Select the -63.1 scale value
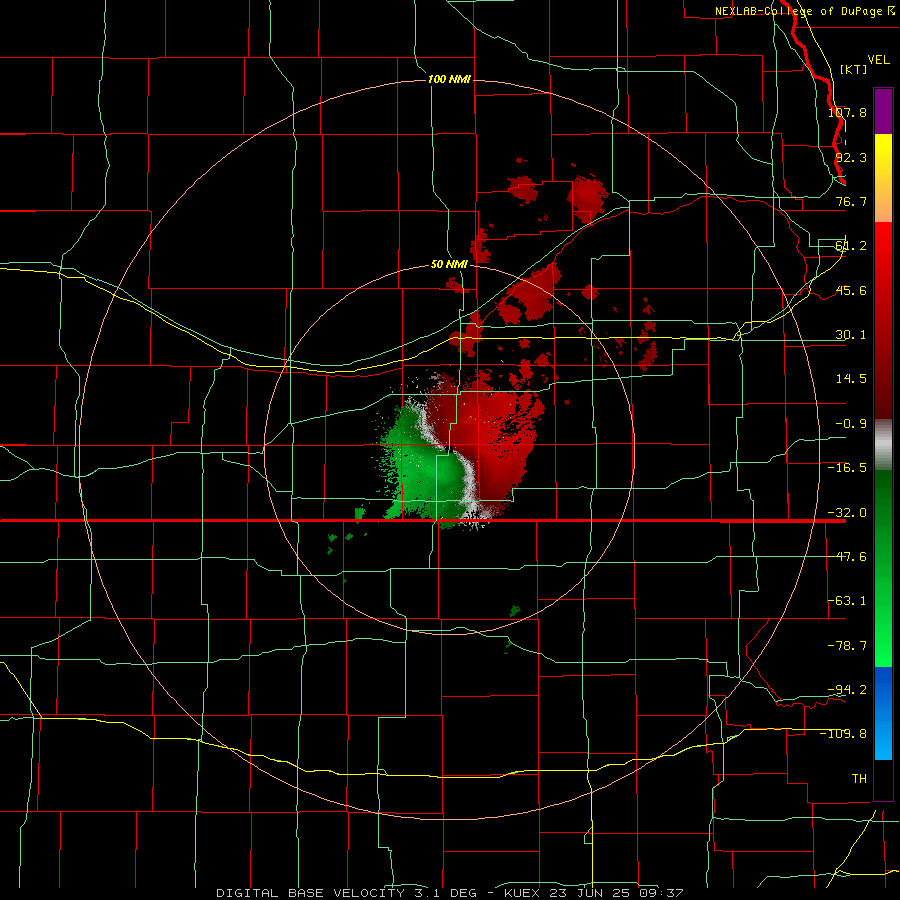Viewport: 900px width, 900px height. [847, 601]
